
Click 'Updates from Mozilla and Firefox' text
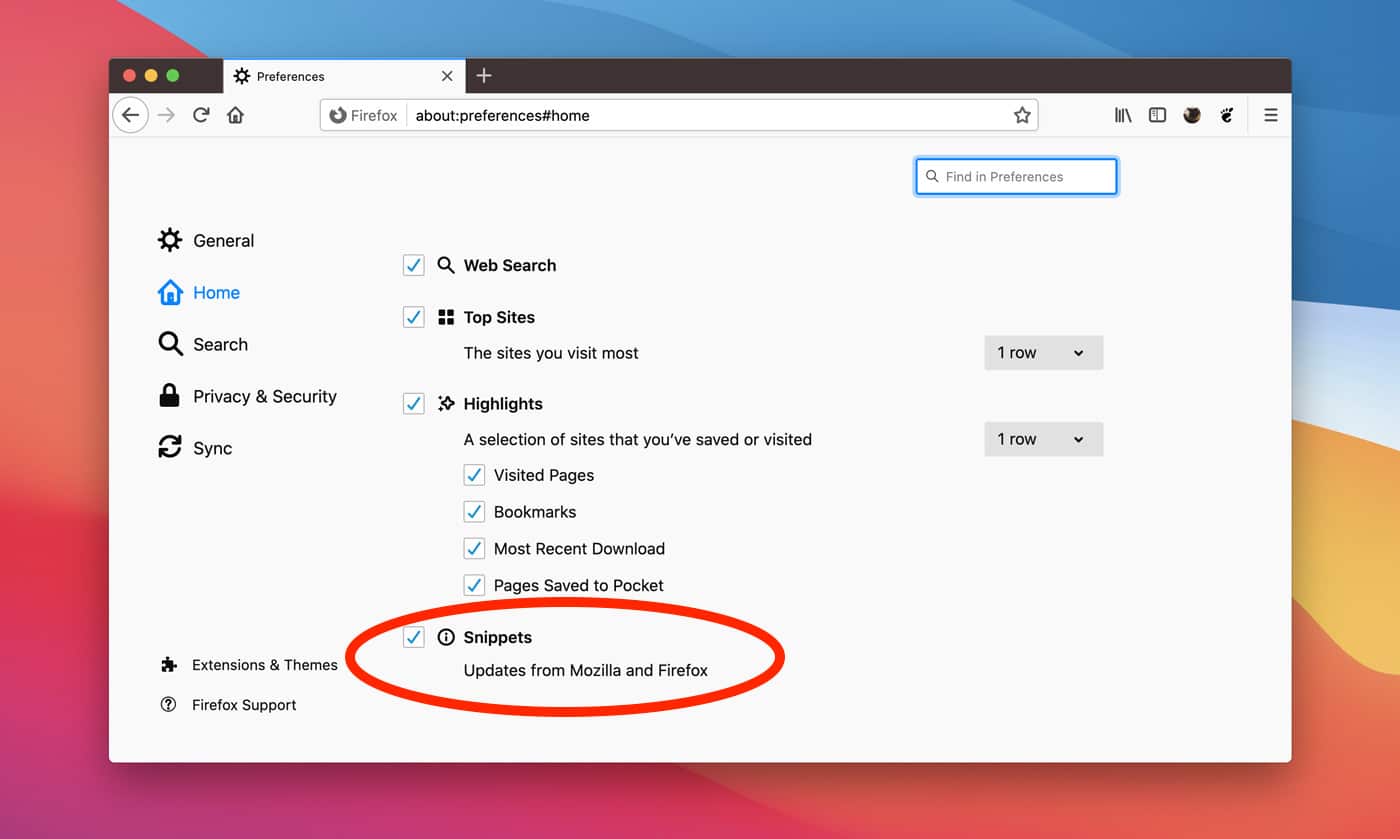[586, 670]
